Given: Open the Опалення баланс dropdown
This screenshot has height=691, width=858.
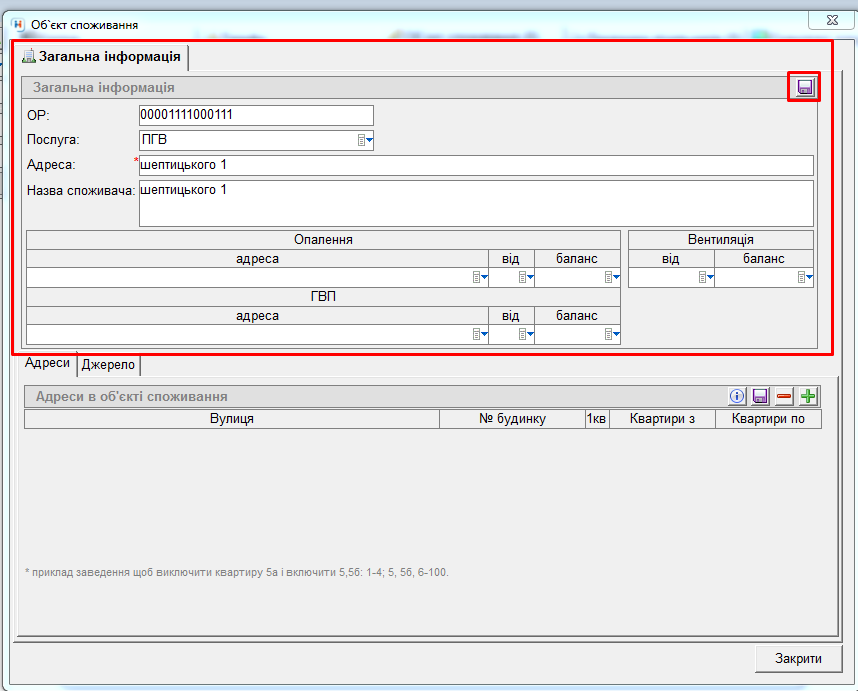Looking at the screenshot, I should pos(612,278).
